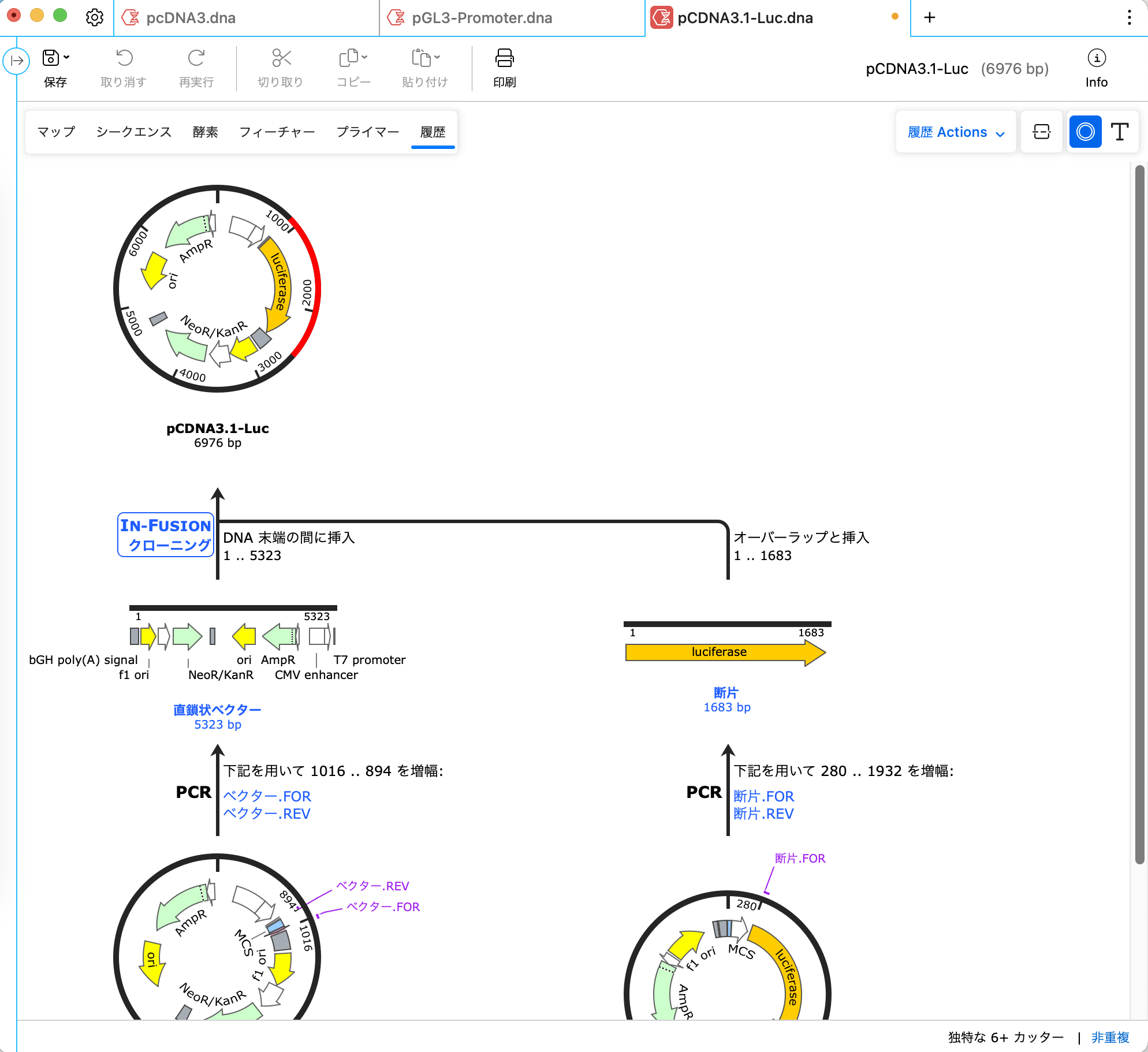
Task: Select the cut (切り取り) tool
Action: coord(280,66)
